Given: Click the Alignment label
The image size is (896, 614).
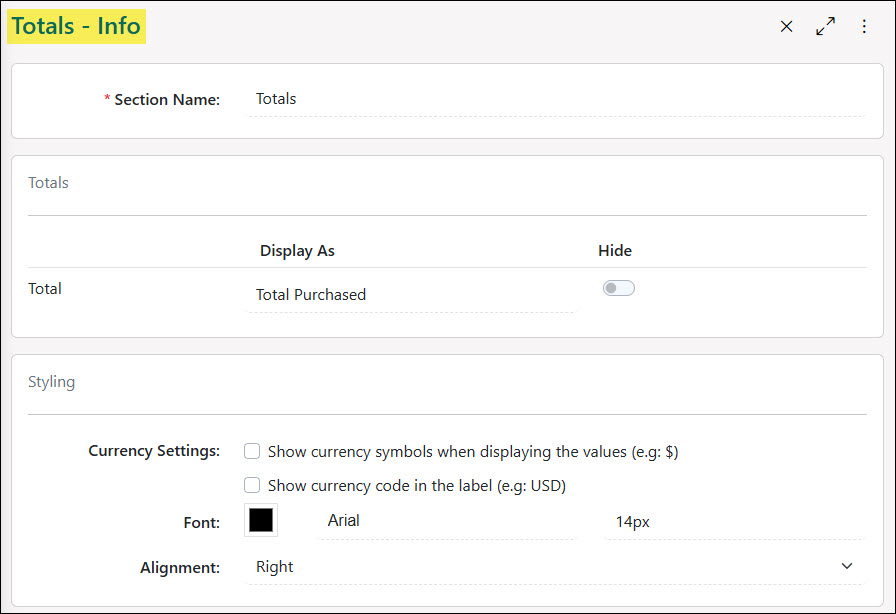Looking at the screenshot, I should (180, 568).
